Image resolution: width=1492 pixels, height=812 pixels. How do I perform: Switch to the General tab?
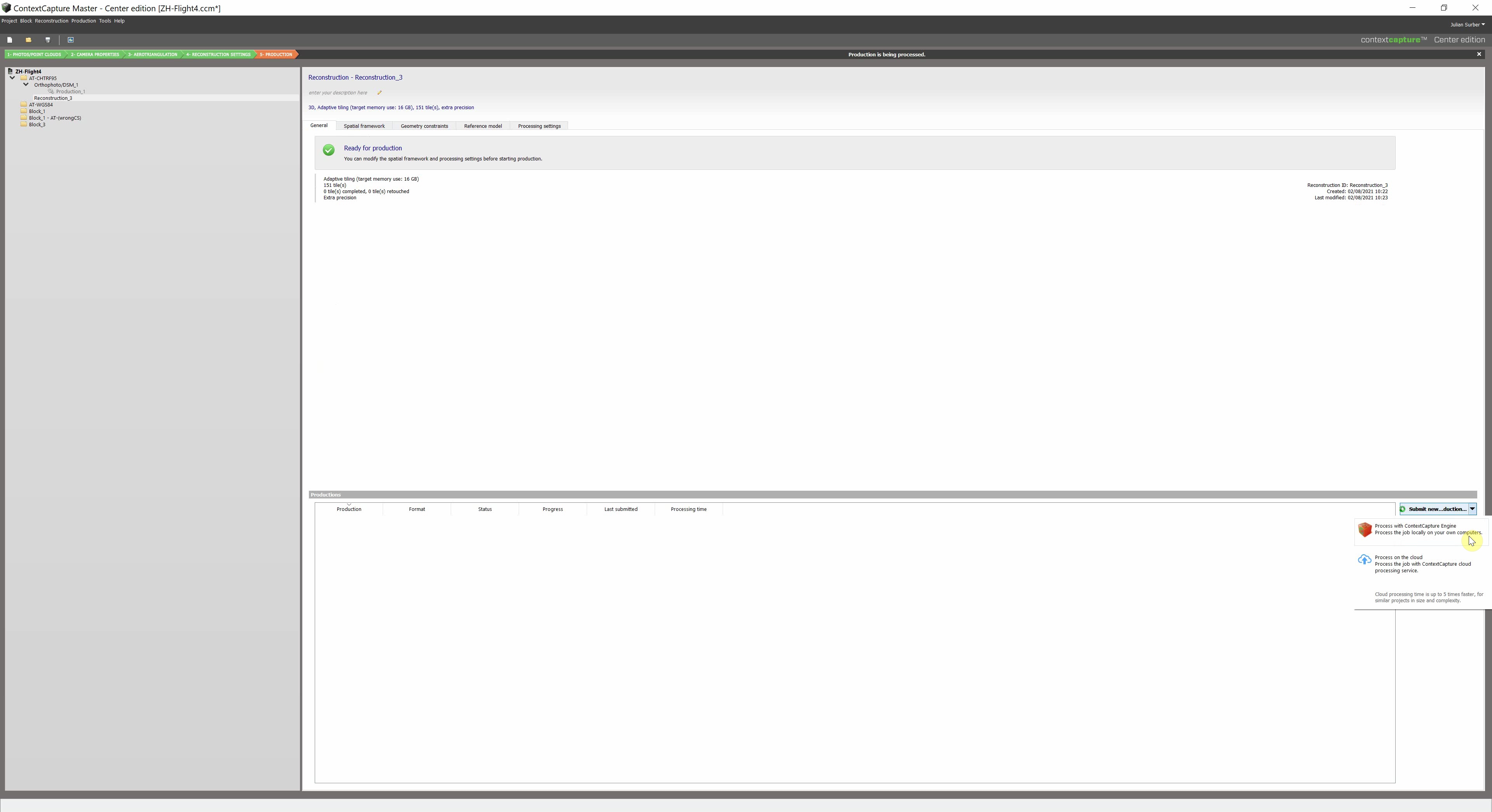pyautogui.click(x=319, y=125)
